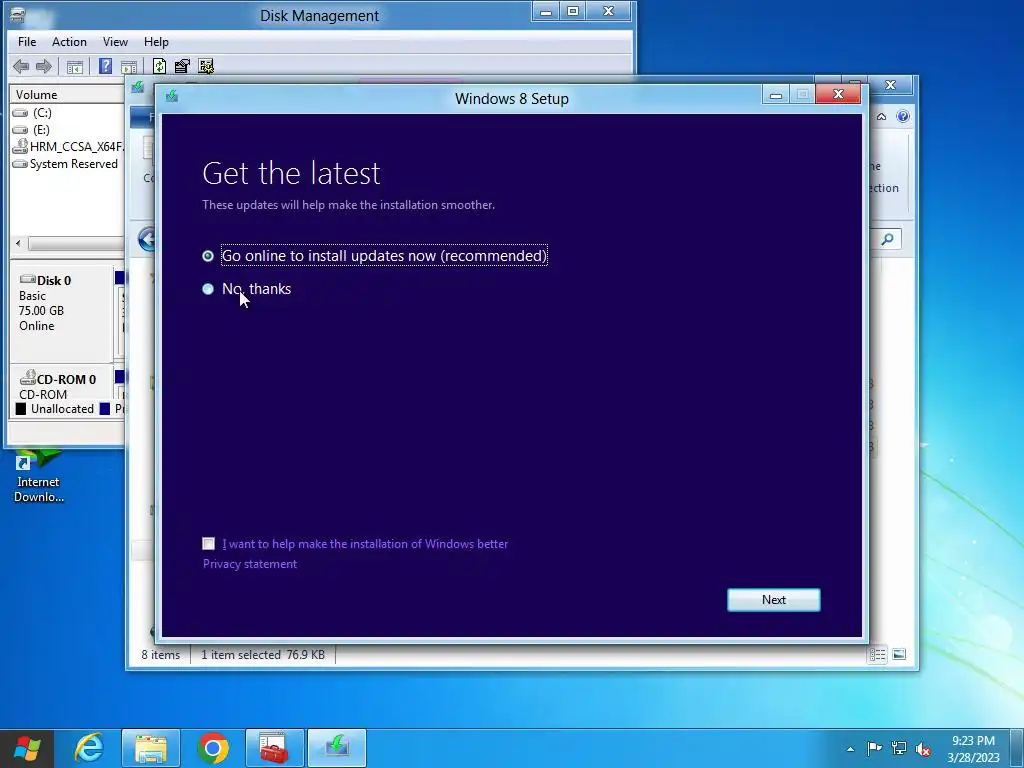Click Back arrow in Disk Management toolbar
This screenshot has width=1024, height=768.
click(x=21, y=66)
